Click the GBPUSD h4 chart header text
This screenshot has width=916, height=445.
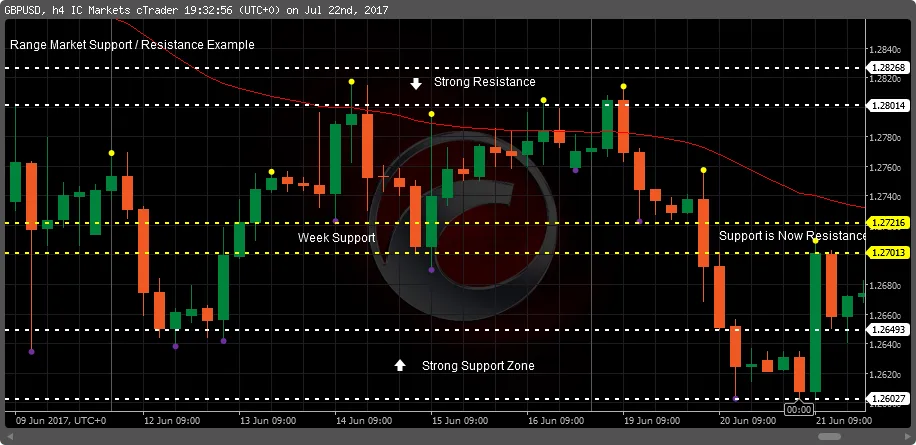[196, 10]
